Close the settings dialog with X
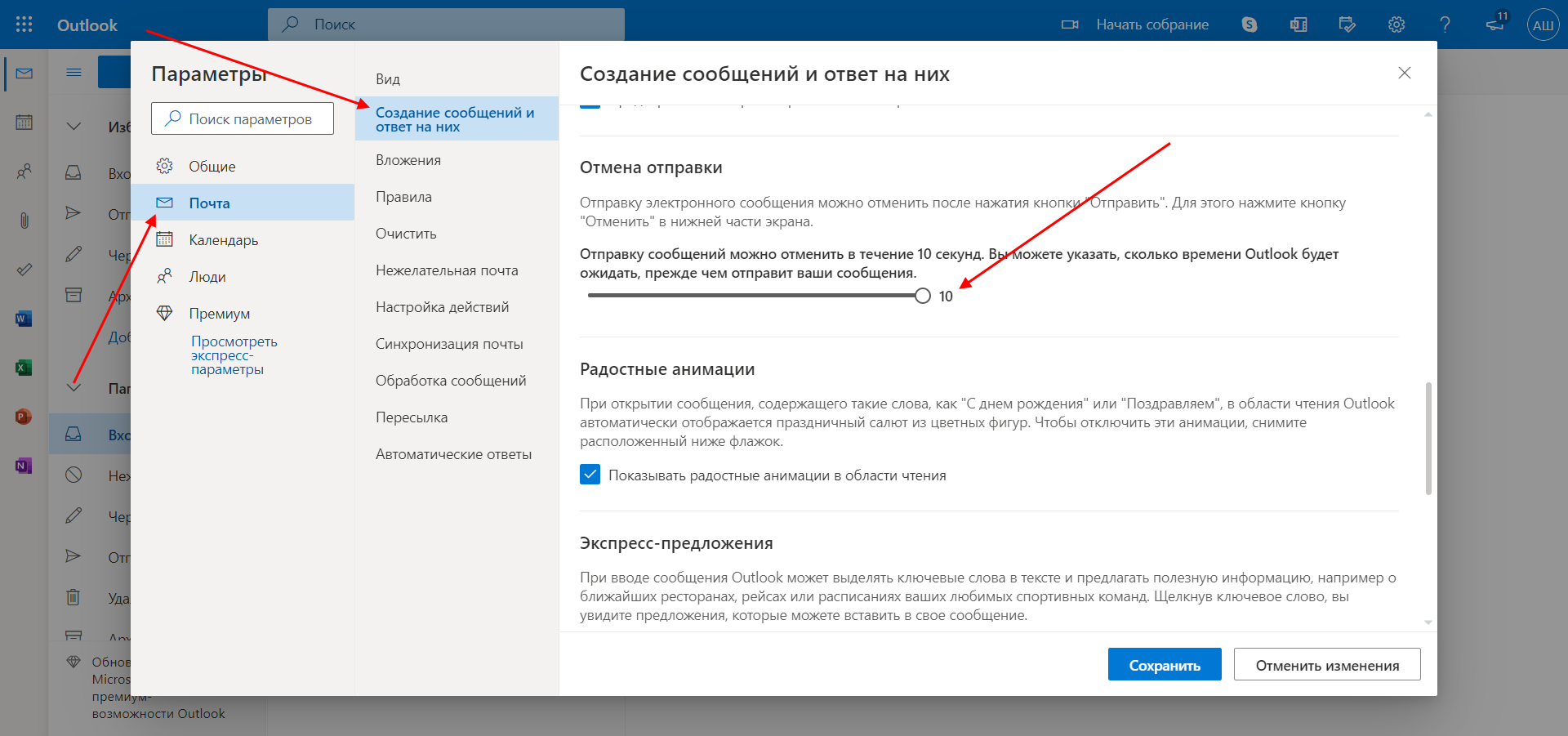This screenshot has height=736, width=1568. pyautogui.click(x=1405, y=73)
